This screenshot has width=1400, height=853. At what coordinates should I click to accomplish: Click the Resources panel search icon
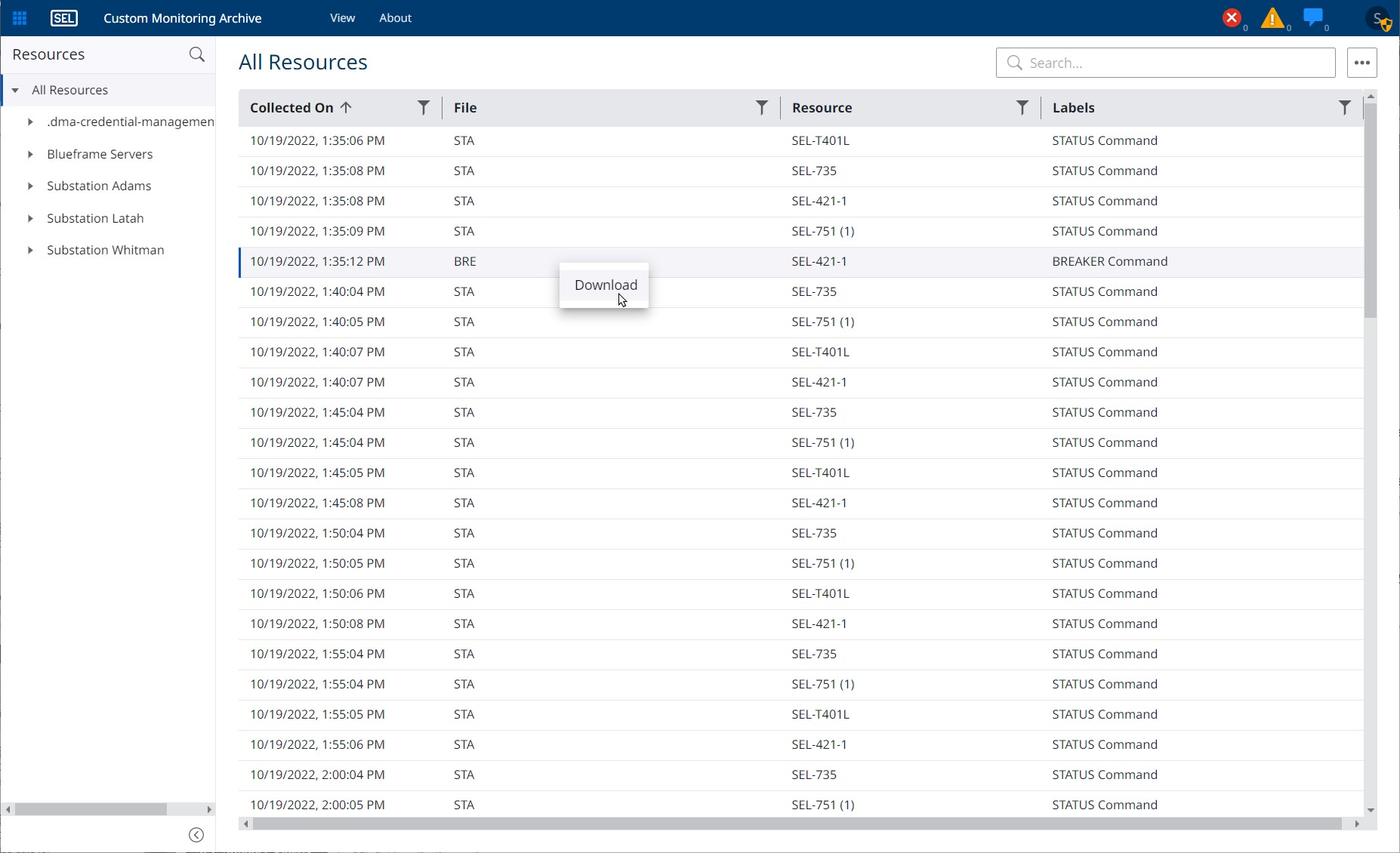[x=197, y=54]
